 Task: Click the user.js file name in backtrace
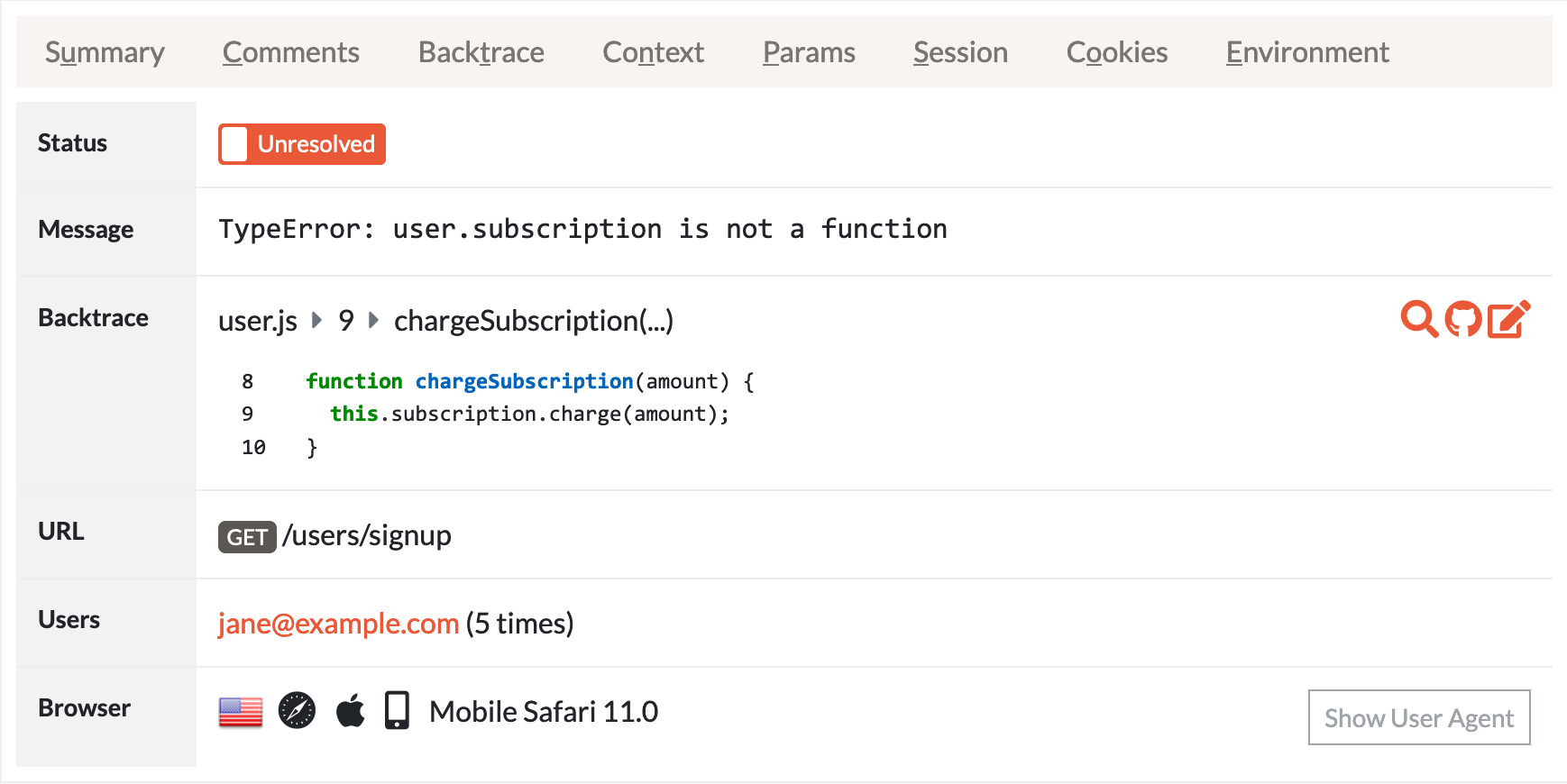(x=258, y=321)
